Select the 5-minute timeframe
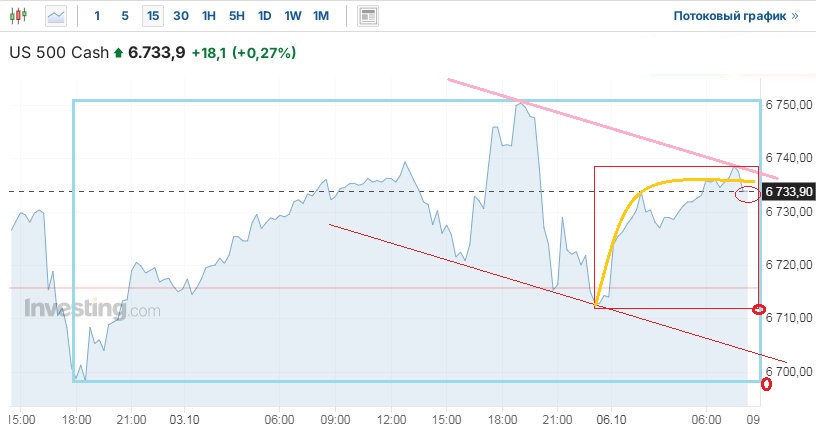The image size is (816, 429). pos(125,16)
